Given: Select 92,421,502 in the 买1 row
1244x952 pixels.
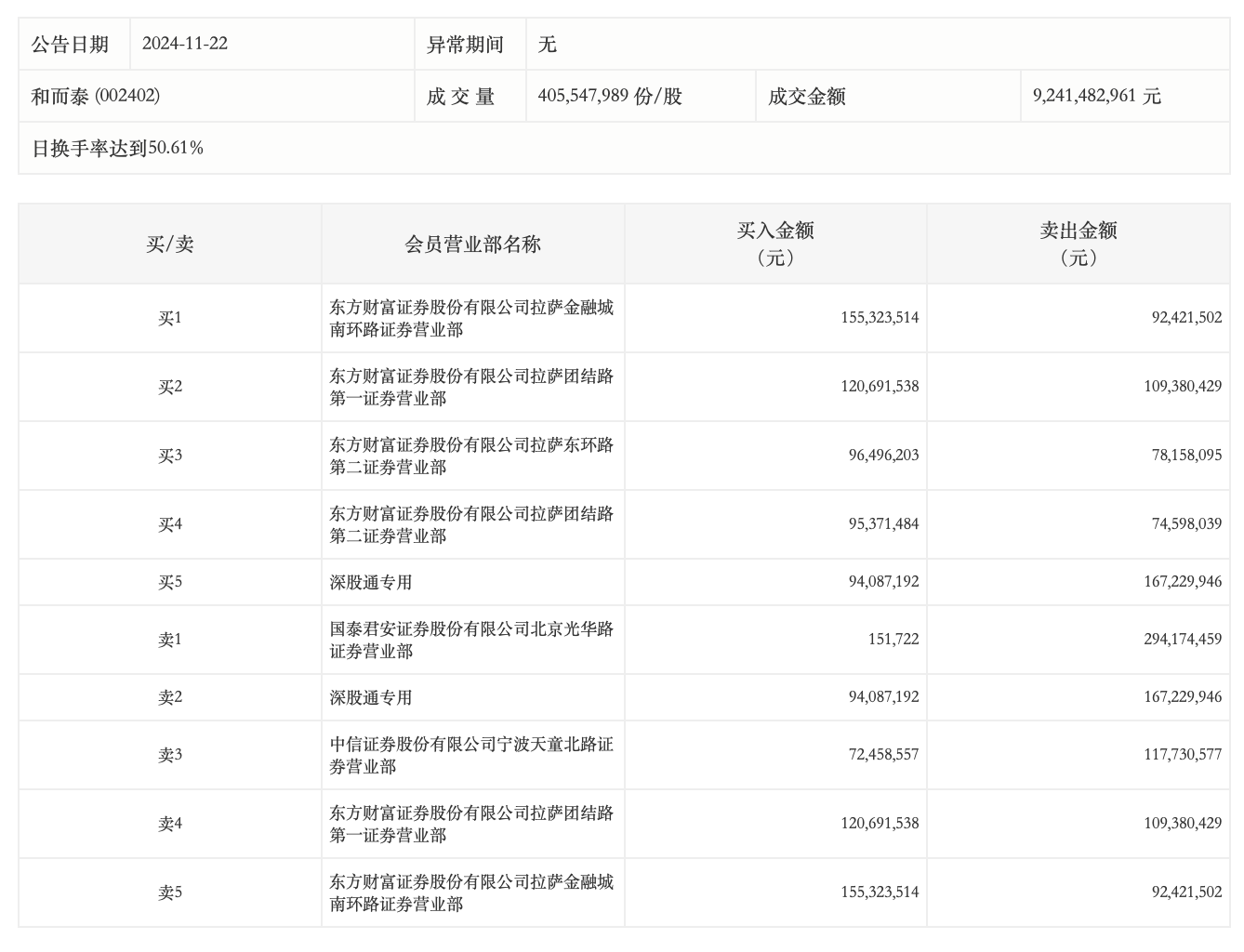Looking at the screenshot, I should [x=1186, y=318].
